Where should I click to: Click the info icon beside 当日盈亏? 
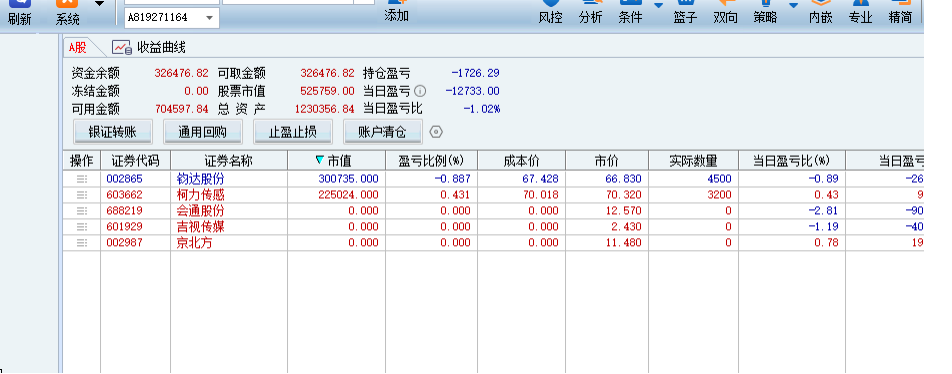[420, 91]
